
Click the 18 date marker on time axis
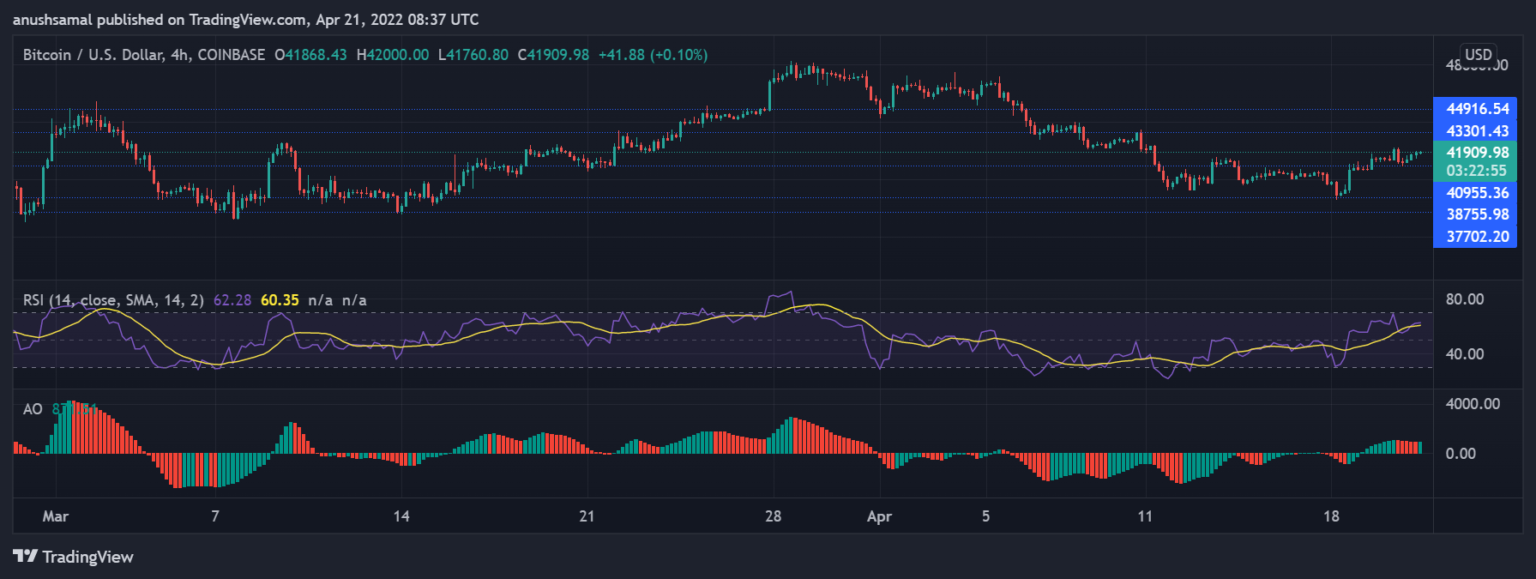coord(1330,516)
